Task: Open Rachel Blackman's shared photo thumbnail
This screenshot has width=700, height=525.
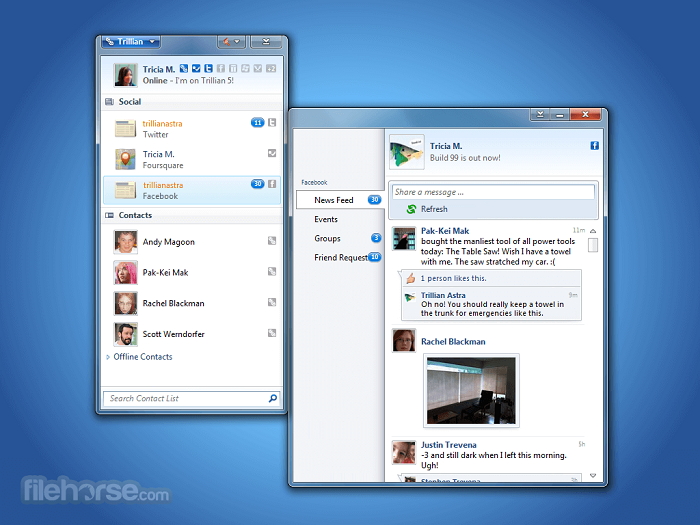Action: click(x=471, y=390)
